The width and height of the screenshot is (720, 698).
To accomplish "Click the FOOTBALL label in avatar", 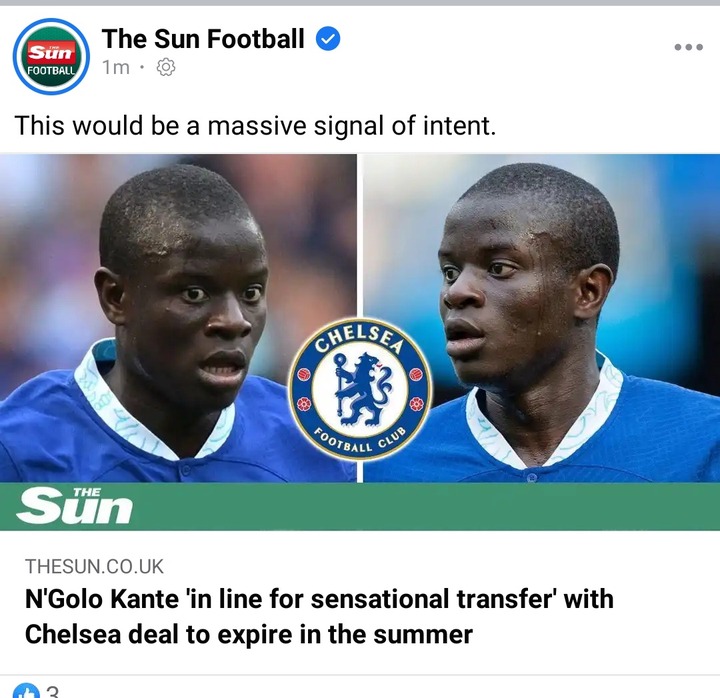I will click(x=51, y=71).
